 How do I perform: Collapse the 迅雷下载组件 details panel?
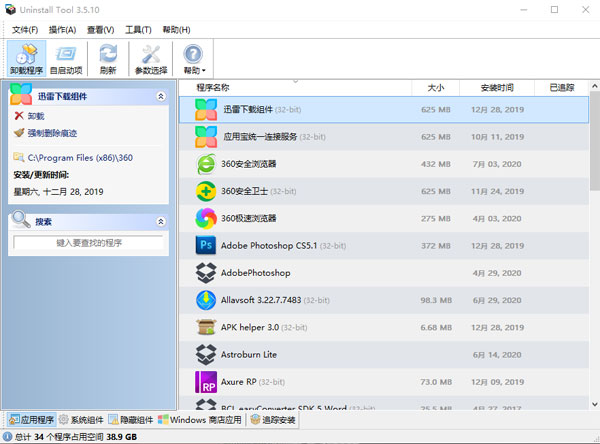pyautogui.click(x=161, y=97)
